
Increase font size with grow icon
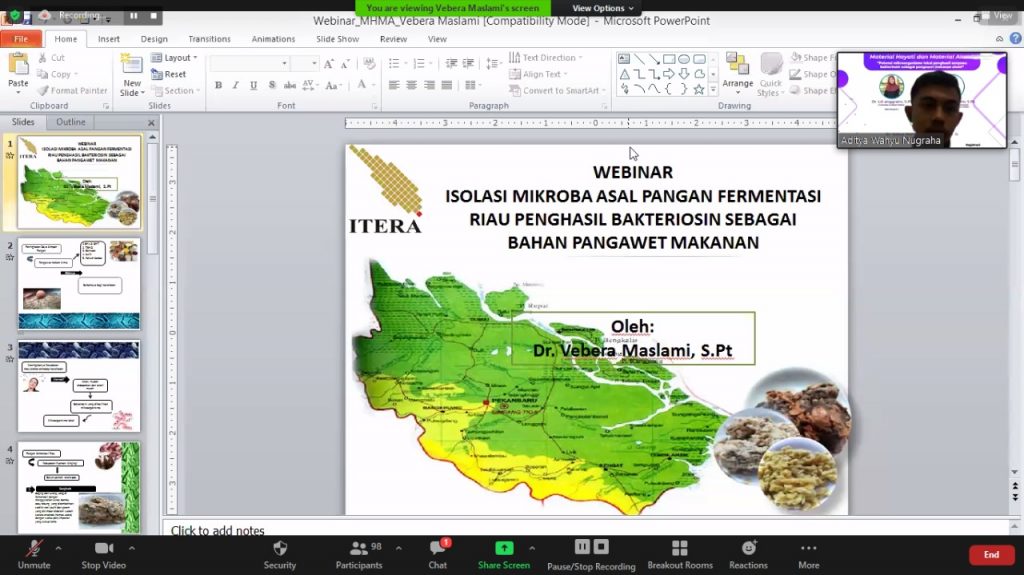pyautogui.click(x=328, y=63)
